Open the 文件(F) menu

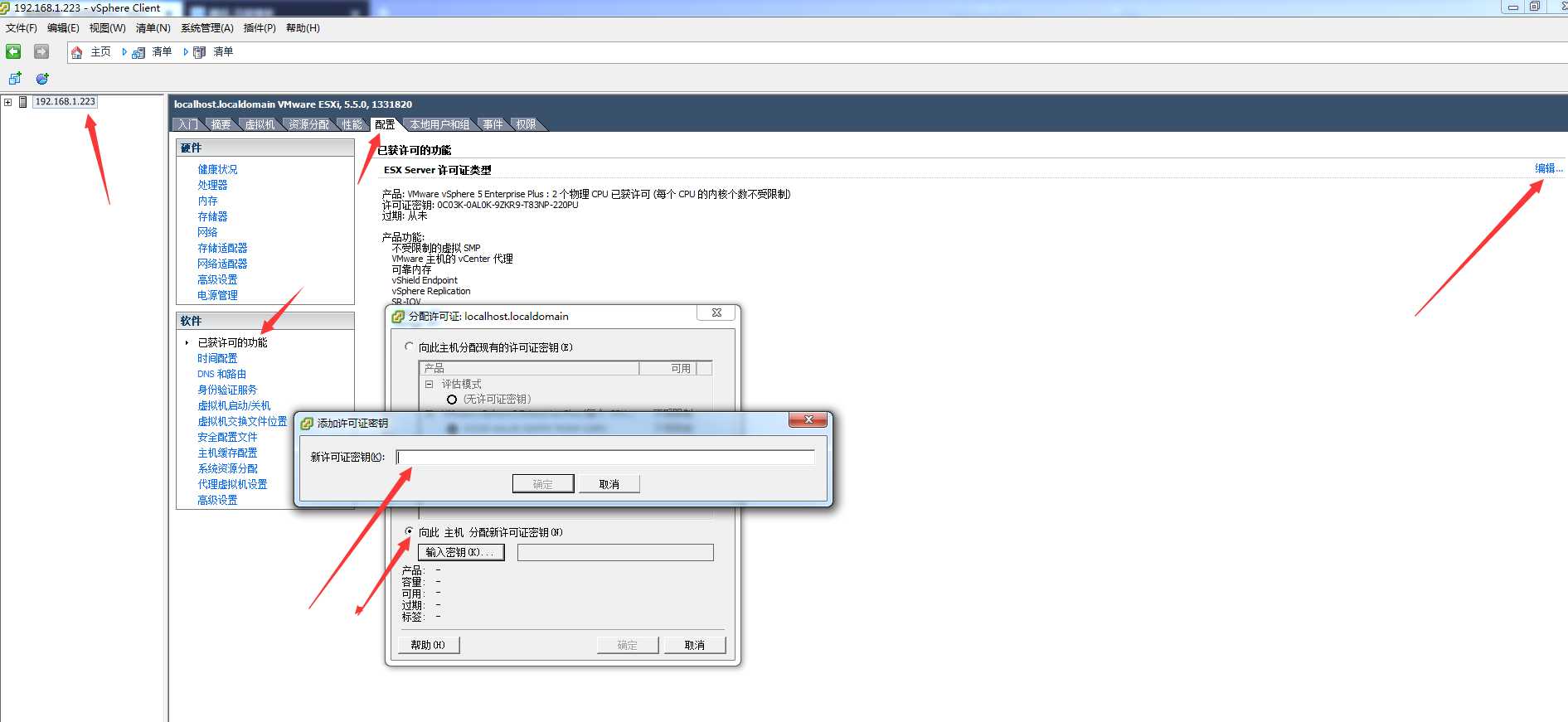(22, 28)
